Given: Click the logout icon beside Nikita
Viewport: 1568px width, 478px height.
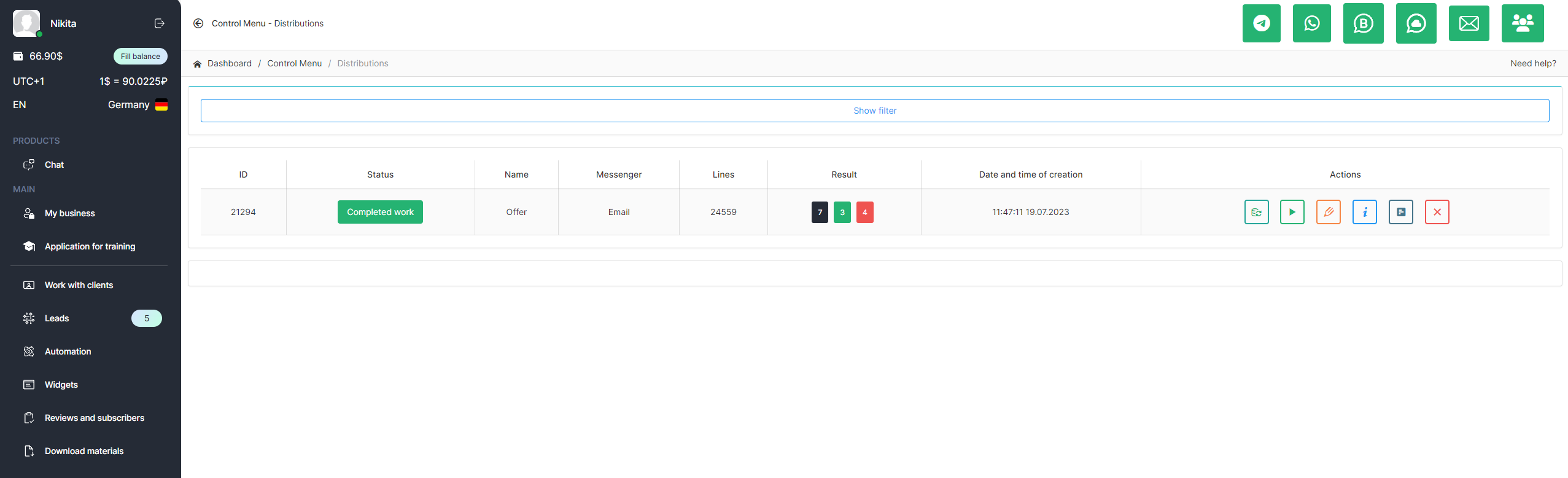Looking at the screenshot, I should pos(159,23).
